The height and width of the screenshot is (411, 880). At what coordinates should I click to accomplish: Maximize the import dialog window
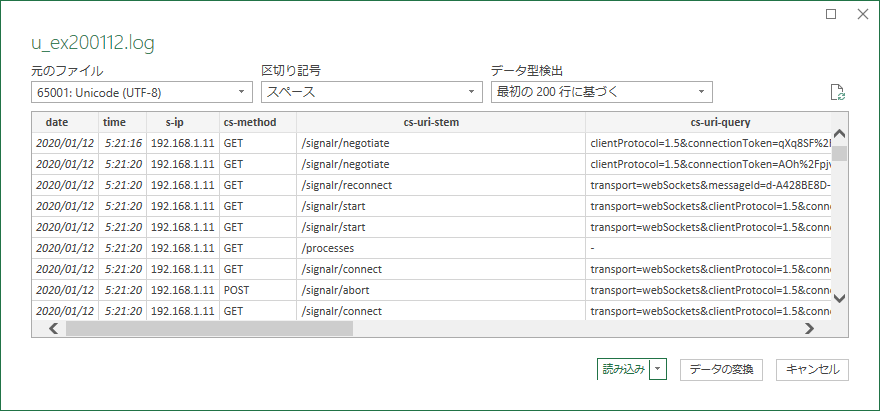(x=831, y=15)
